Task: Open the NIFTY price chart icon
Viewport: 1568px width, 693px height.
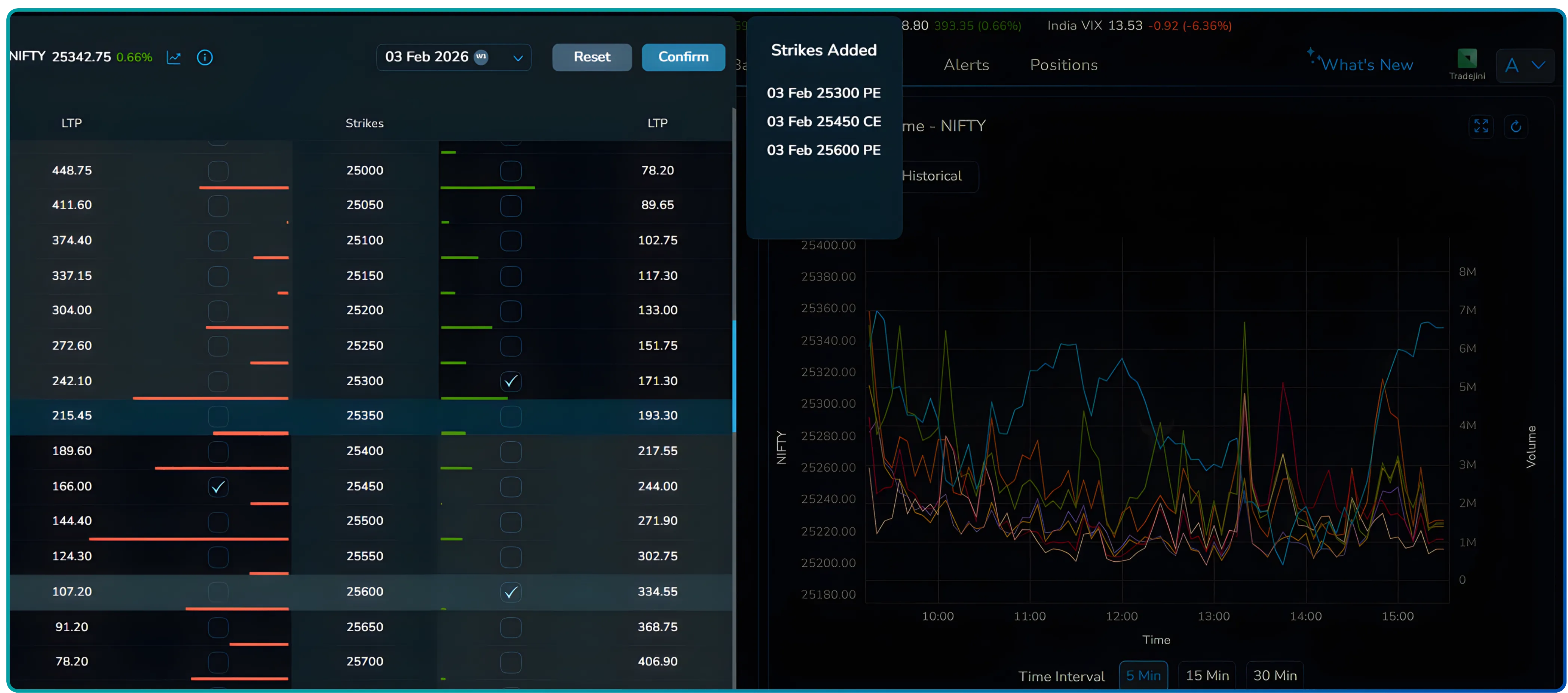Action: (x=174, y=57)
